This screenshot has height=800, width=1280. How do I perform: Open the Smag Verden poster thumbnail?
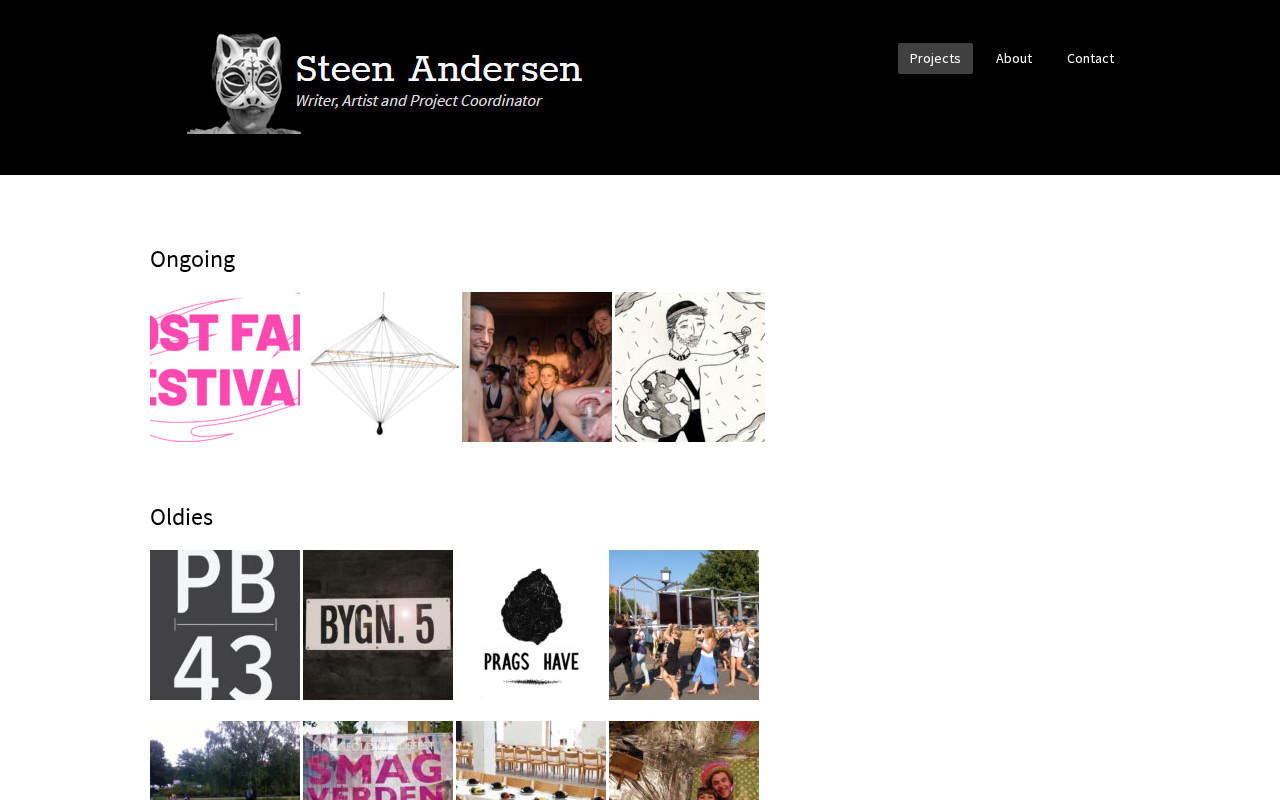click(378, 760)
